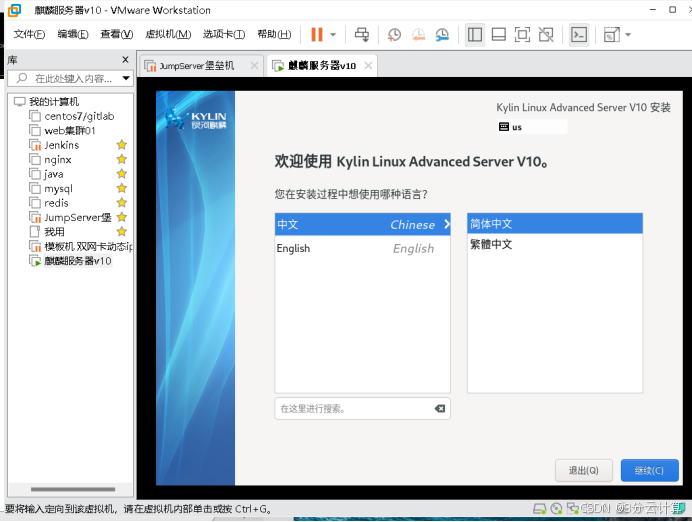Select the nginx virtual machine

coord(57,159)
